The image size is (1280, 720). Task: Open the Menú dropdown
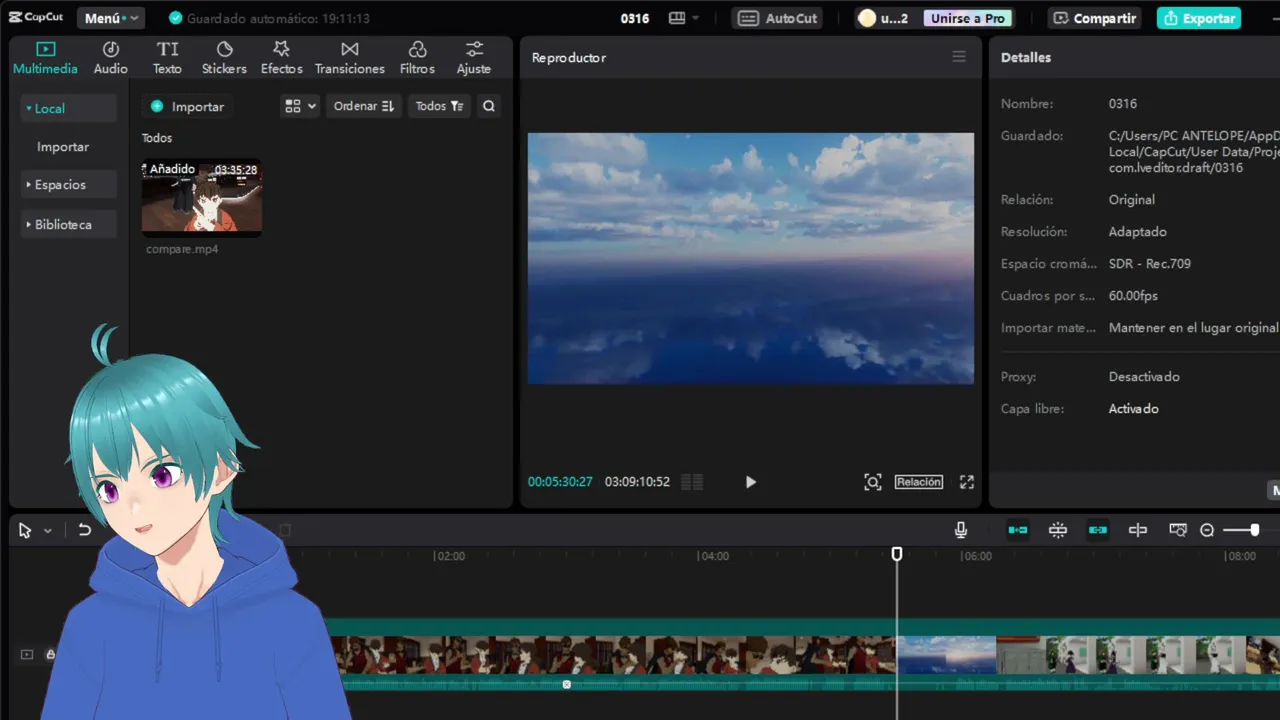tap(111, 18)
